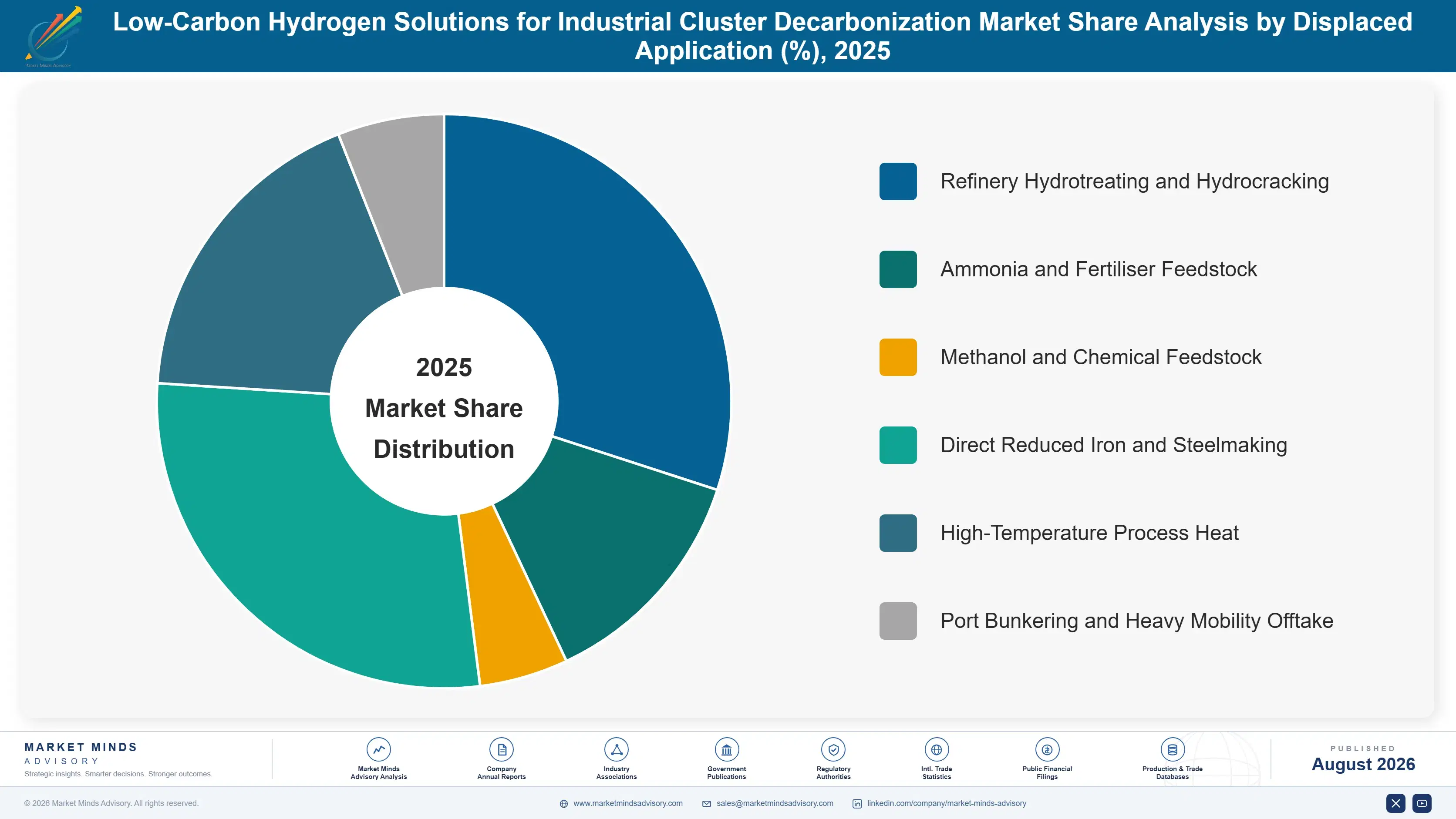The image size is (1456, 819).
Task: Click the Company Annual Reports document icon
Action: pyautogui.click(x=501, y=749)
